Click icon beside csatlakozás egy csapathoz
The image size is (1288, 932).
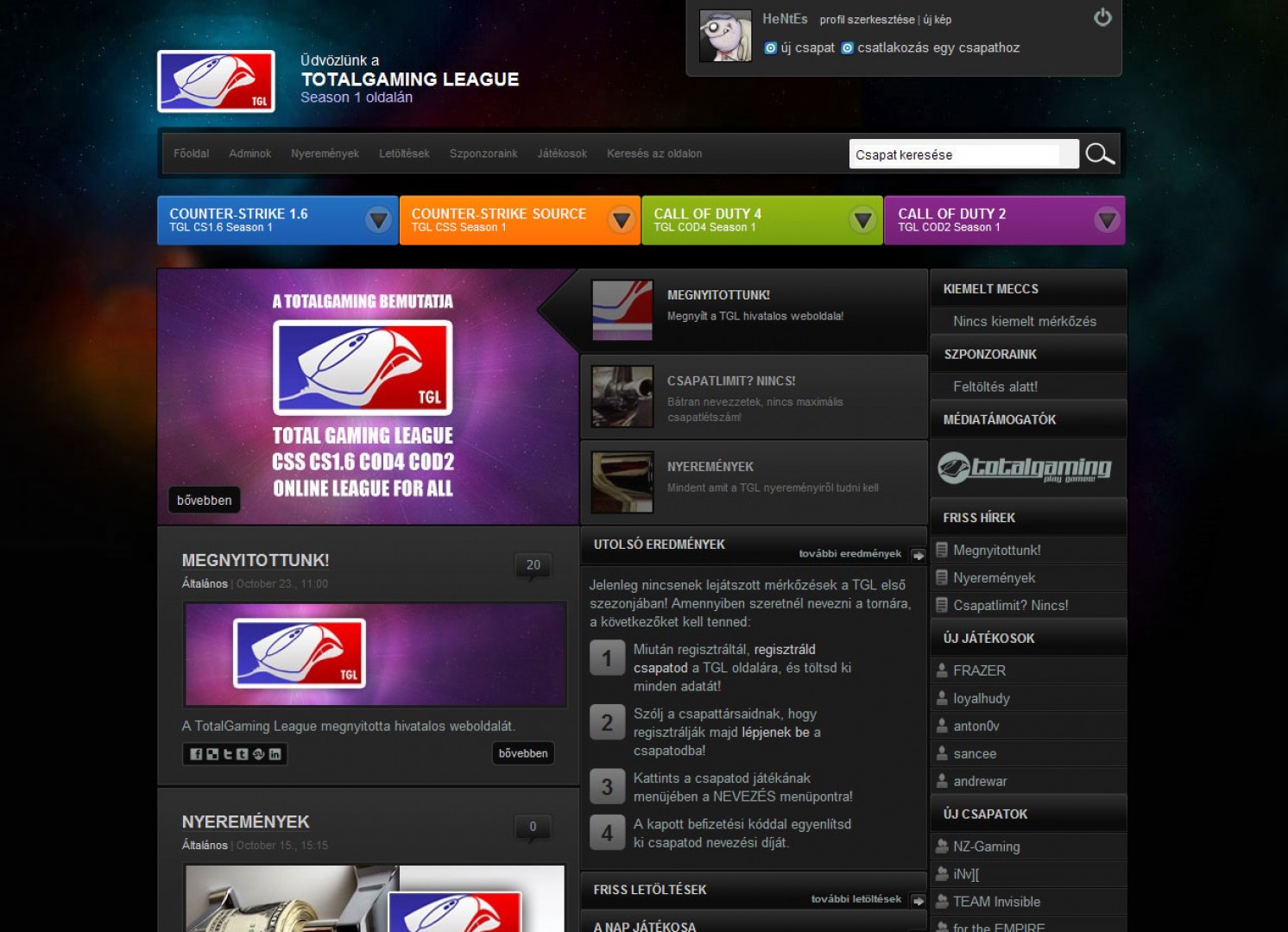pos(847,48)
